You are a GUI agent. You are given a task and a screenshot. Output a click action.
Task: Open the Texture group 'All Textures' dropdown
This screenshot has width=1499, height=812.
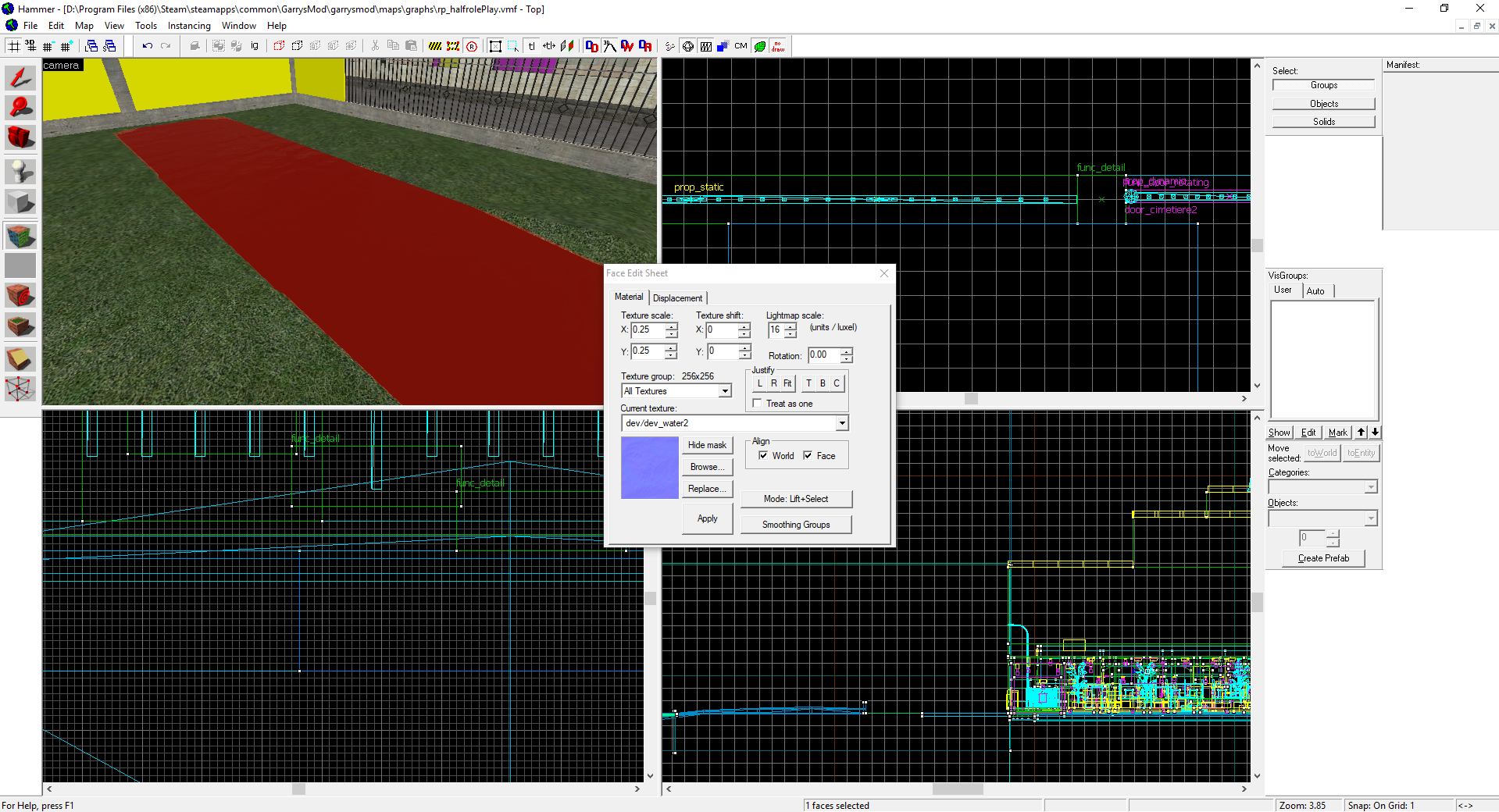point(725,391)
